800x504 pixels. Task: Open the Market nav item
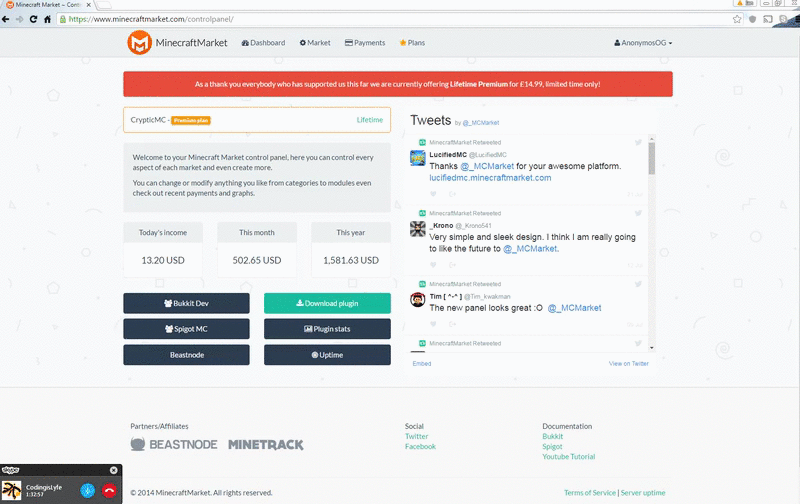(315, 43)
